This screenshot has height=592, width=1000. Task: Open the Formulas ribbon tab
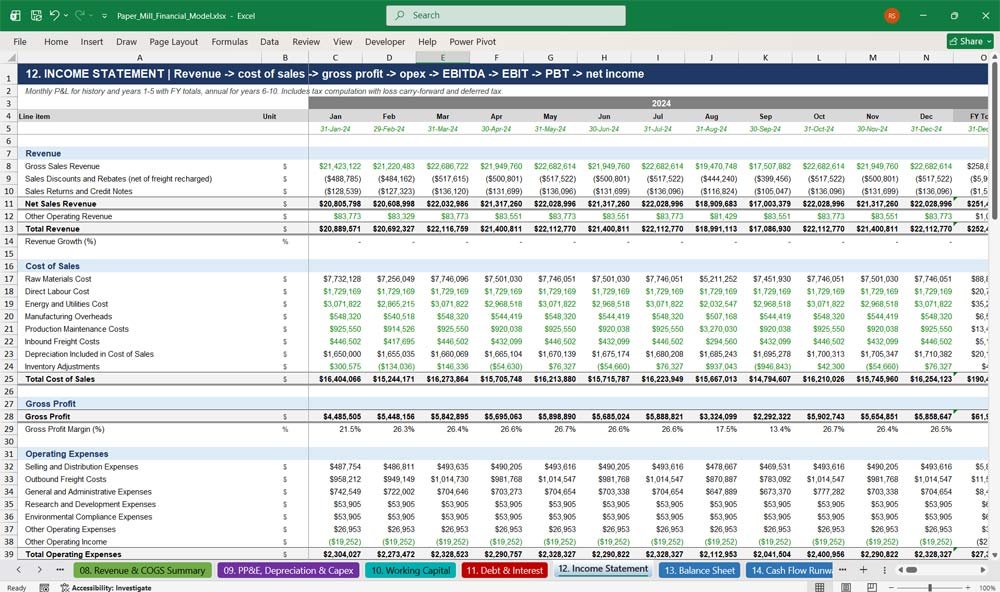[230, 41]
